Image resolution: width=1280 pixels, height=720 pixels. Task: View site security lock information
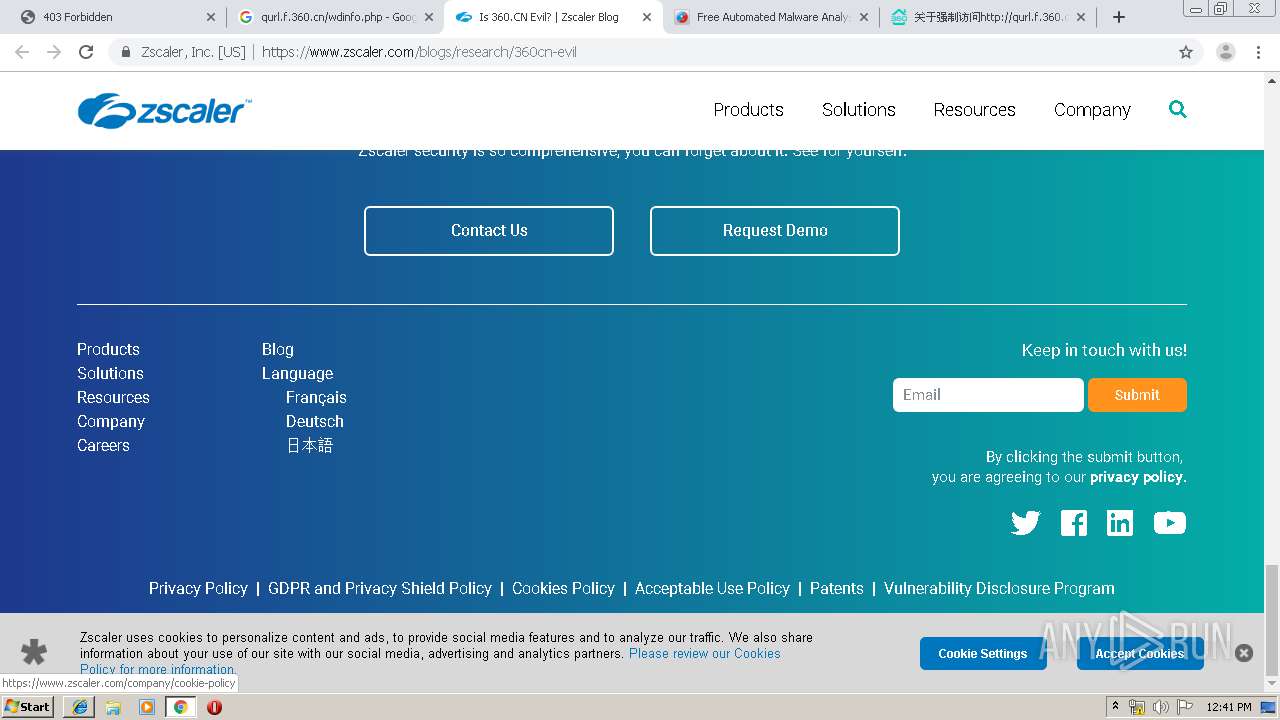point(126,52)
